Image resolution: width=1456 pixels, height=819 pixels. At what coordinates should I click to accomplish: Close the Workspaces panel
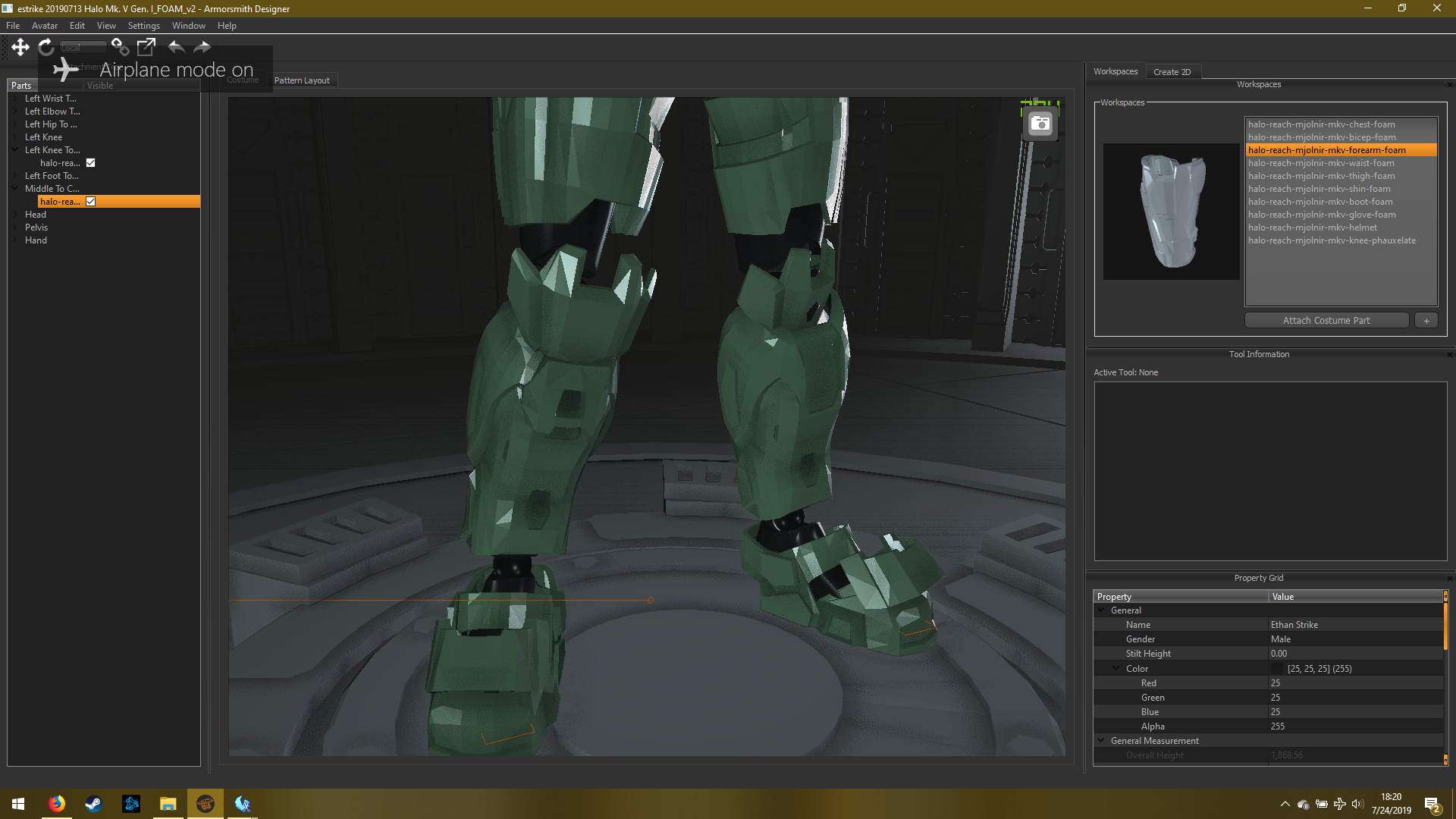[x=1449, y=85]
